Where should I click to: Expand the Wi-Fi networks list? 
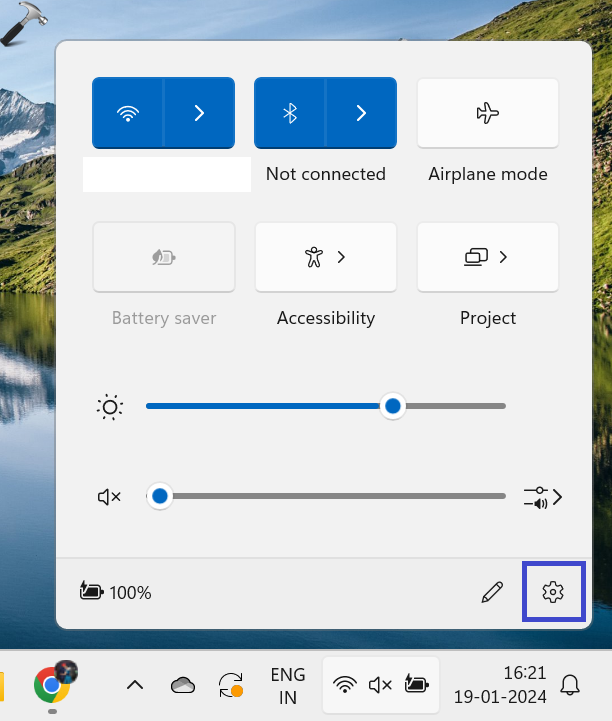pos(199,113)
